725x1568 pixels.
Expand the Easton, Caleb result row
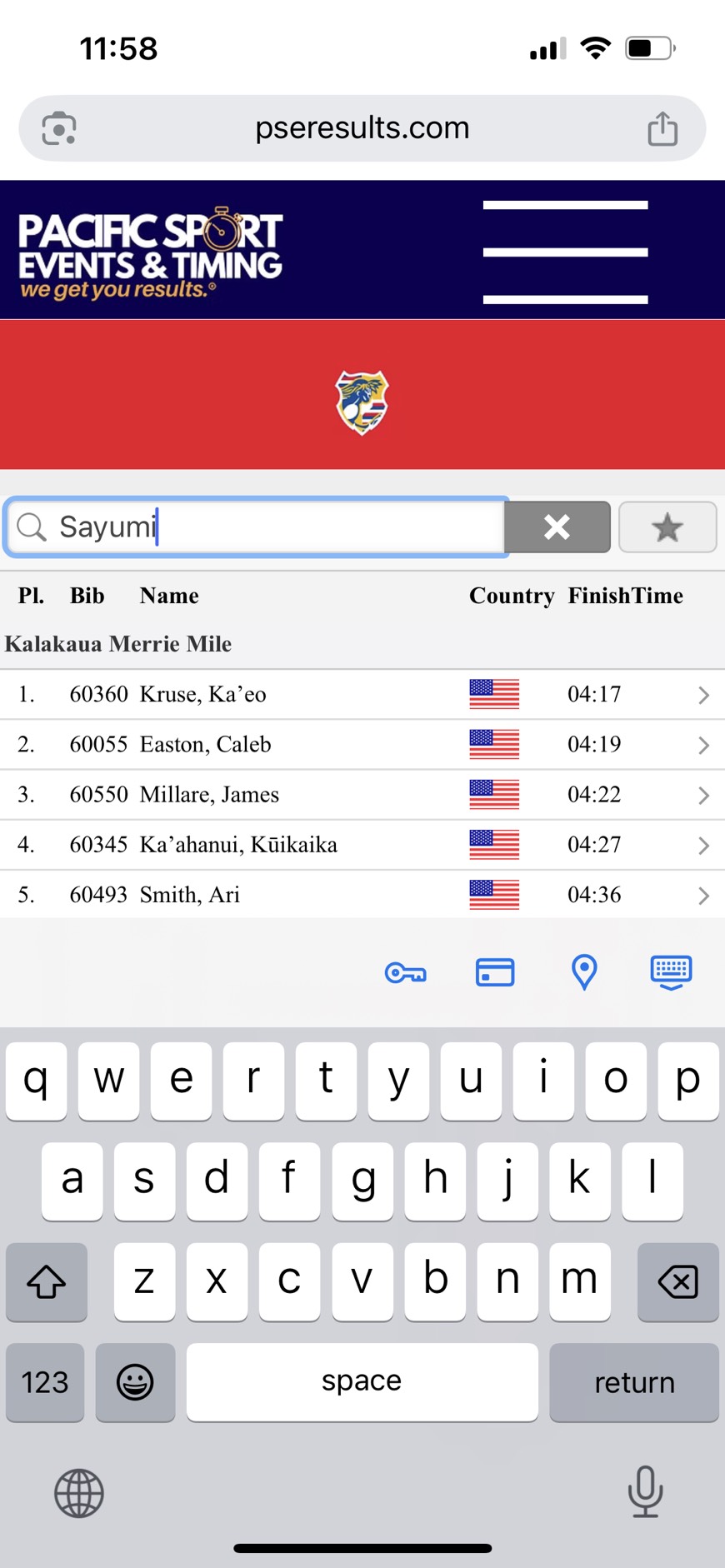click(703, 745)
